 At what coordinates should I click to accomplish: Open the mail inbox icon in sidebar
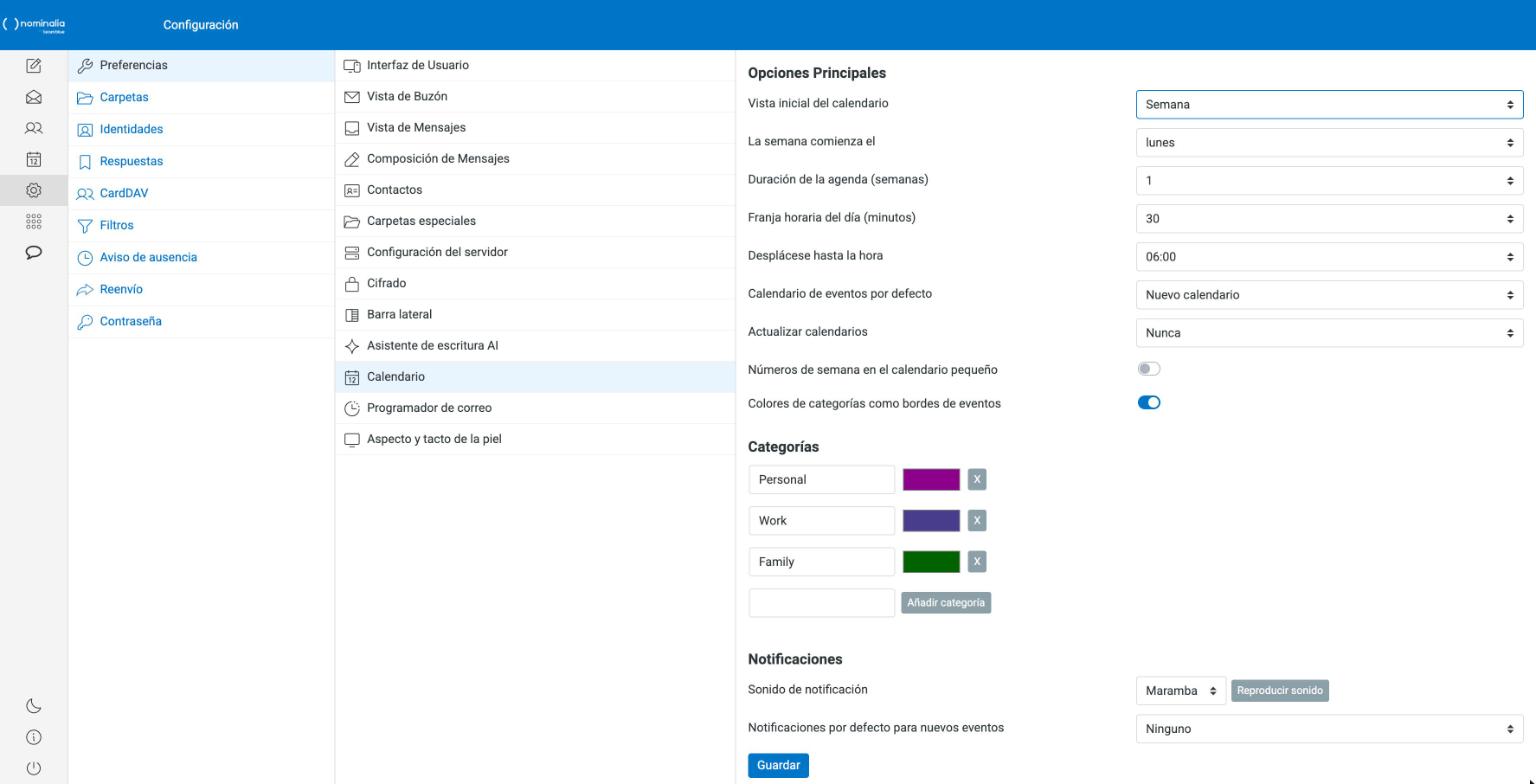[x=33, y=97]
